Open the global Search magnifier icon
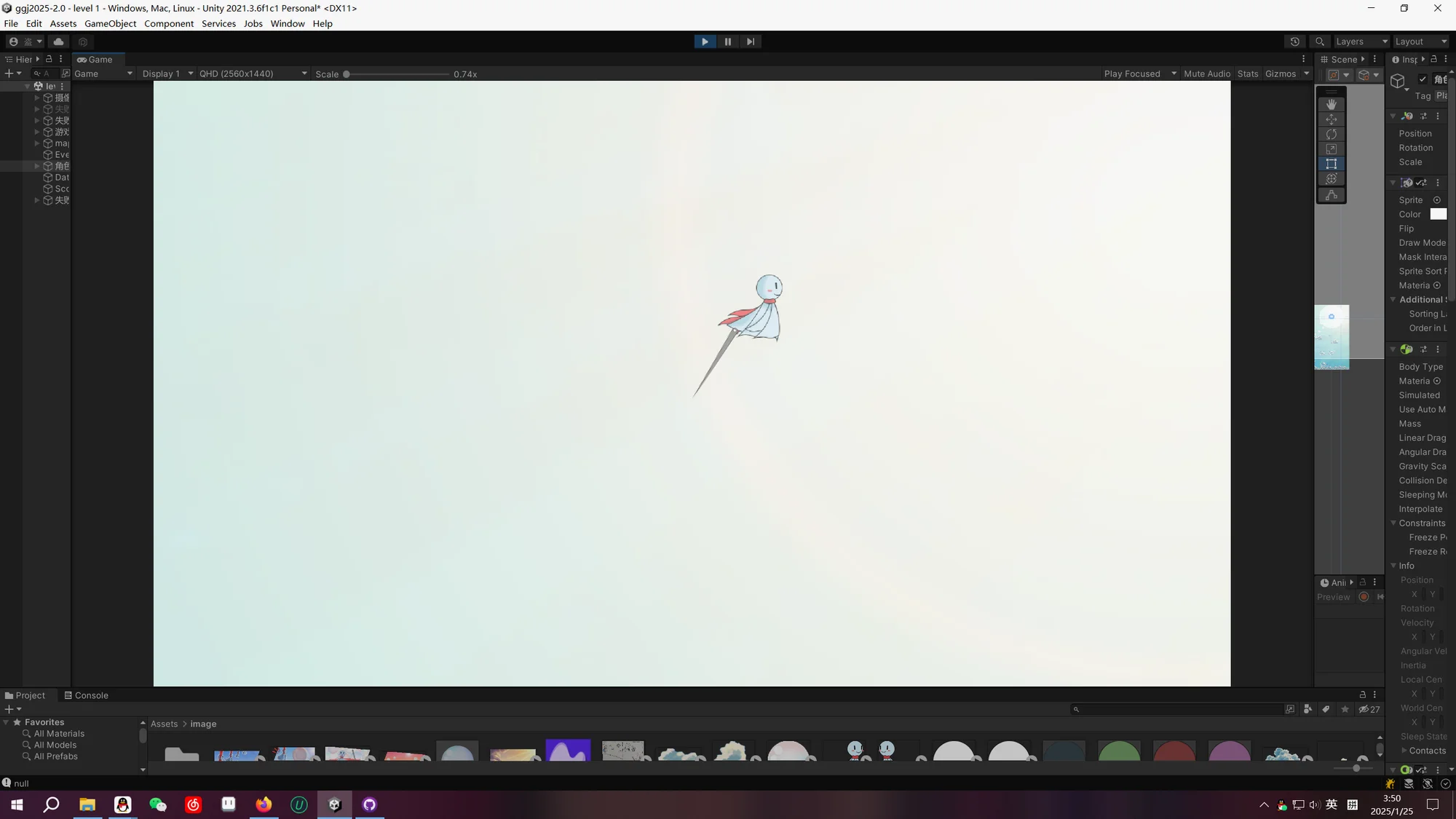Screen dimensions: 1456x819 coord(1320,41)
